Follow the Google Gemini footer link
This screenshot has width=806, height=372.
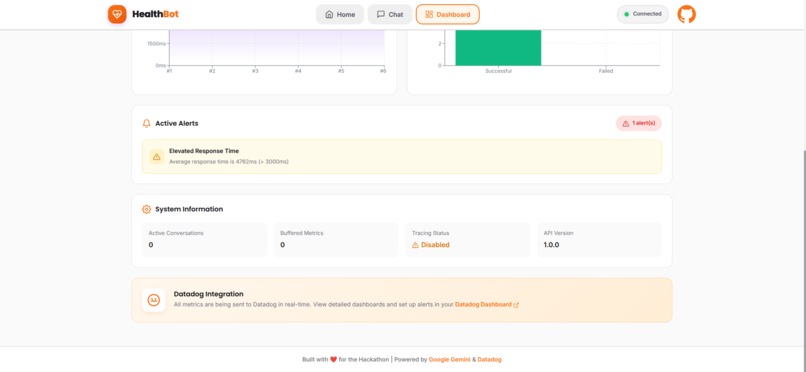tap(450, 360)
